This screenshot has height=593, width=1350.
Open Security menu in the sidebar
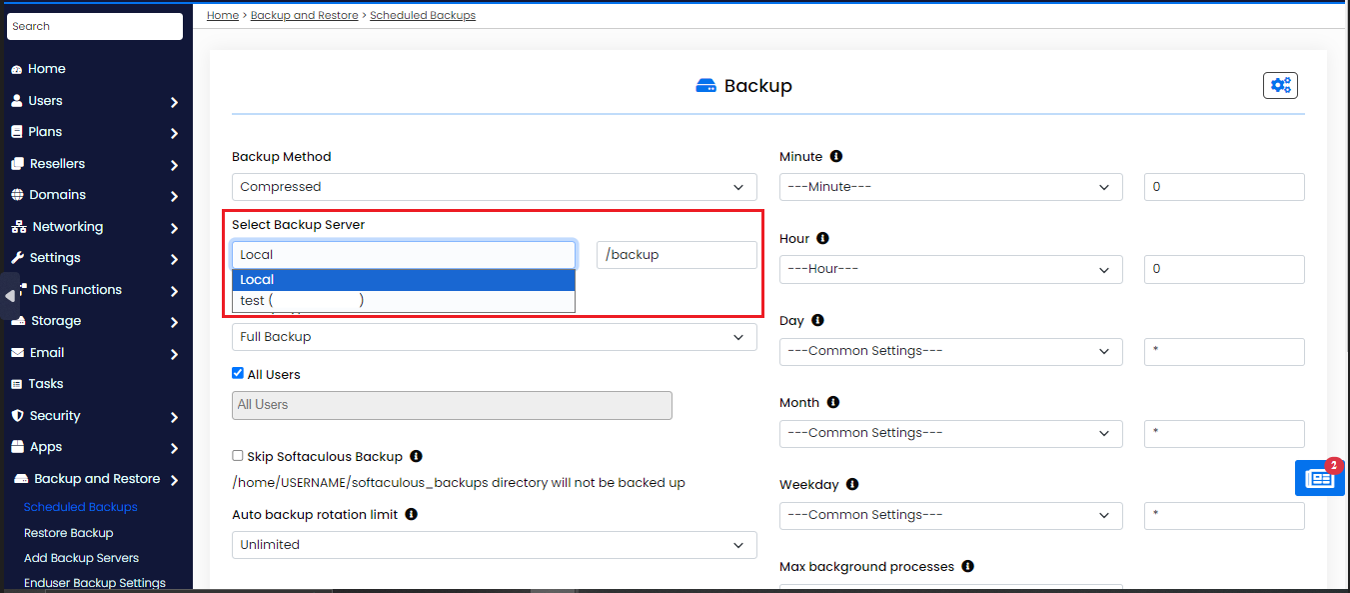(x=95, y=416)
